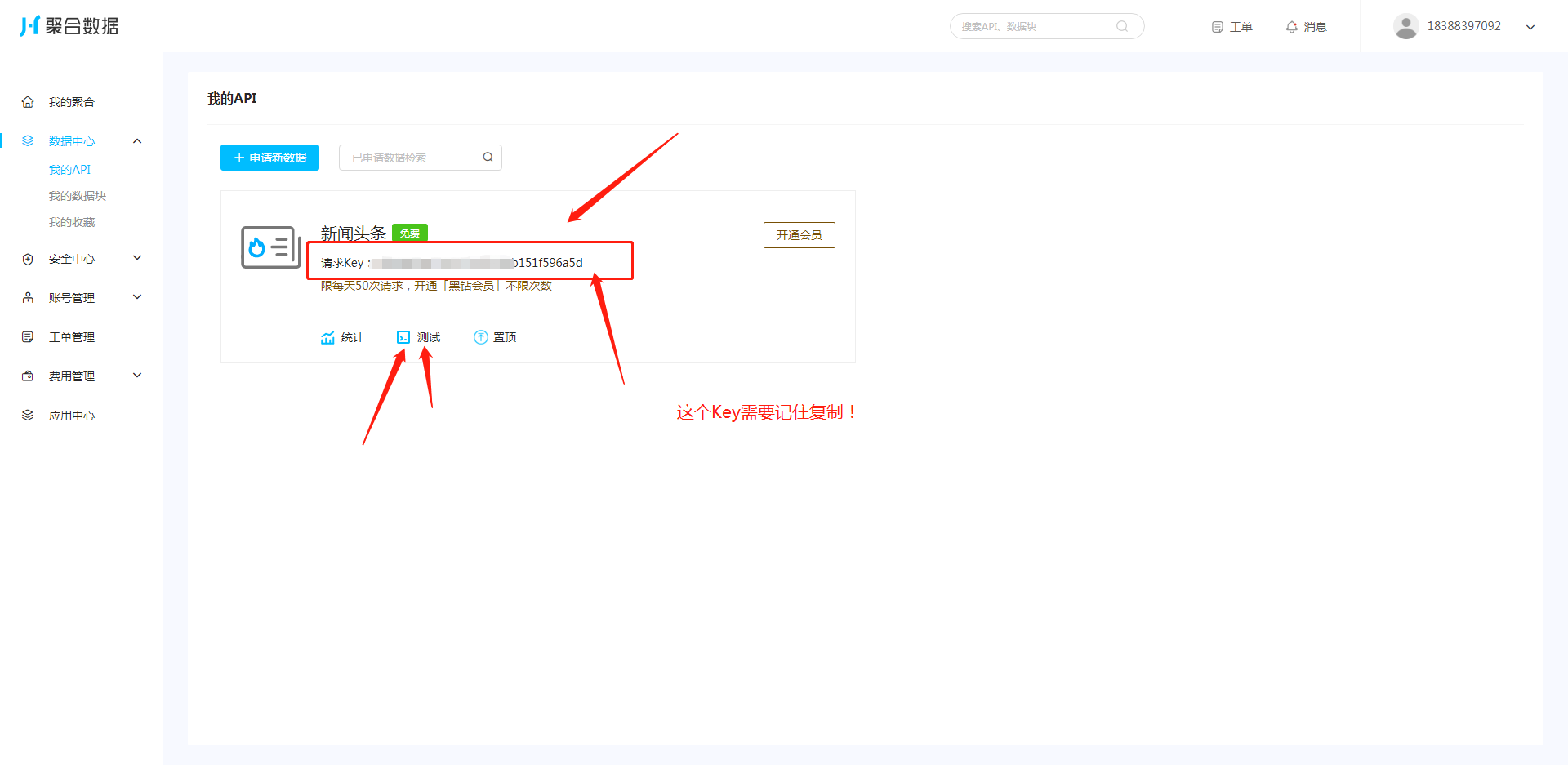The width and height of the screenshot is (1568, 765).
Task: Open 工单管理 menu item
Action: (72, 337)
